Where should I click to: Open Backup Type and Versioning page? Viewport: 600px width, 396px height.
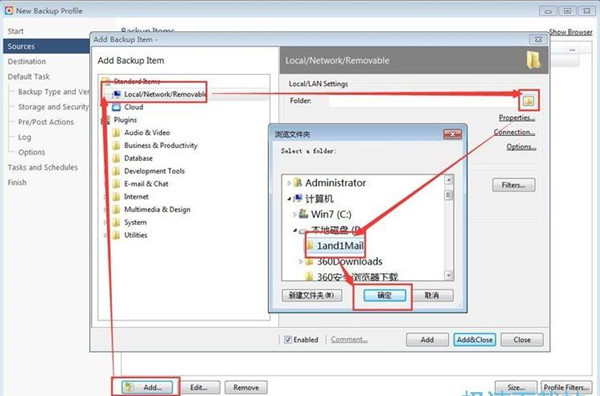tap(54, 92)
